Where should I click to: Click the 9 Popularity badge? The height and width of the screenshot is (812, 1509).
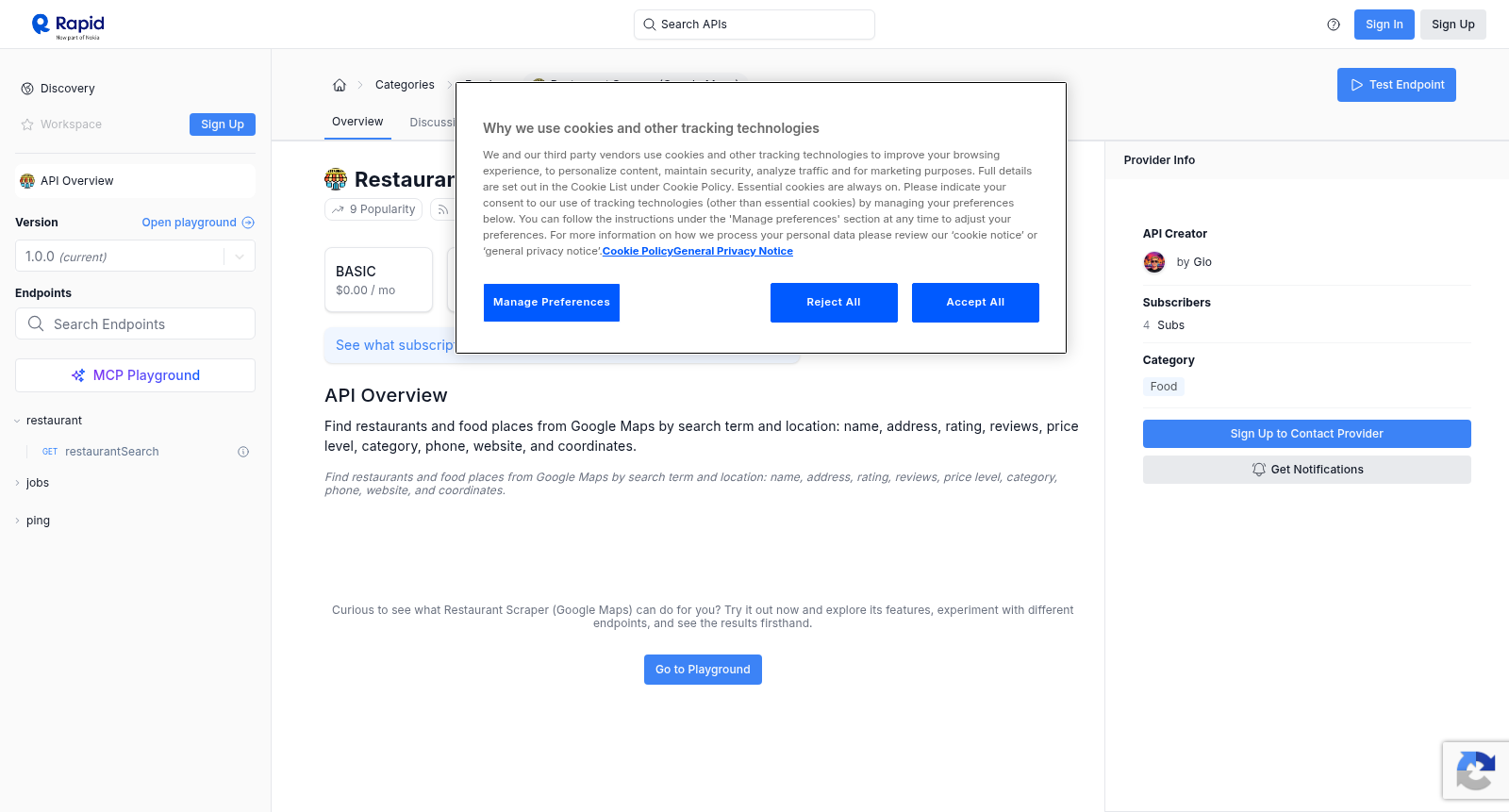point(373,209)
